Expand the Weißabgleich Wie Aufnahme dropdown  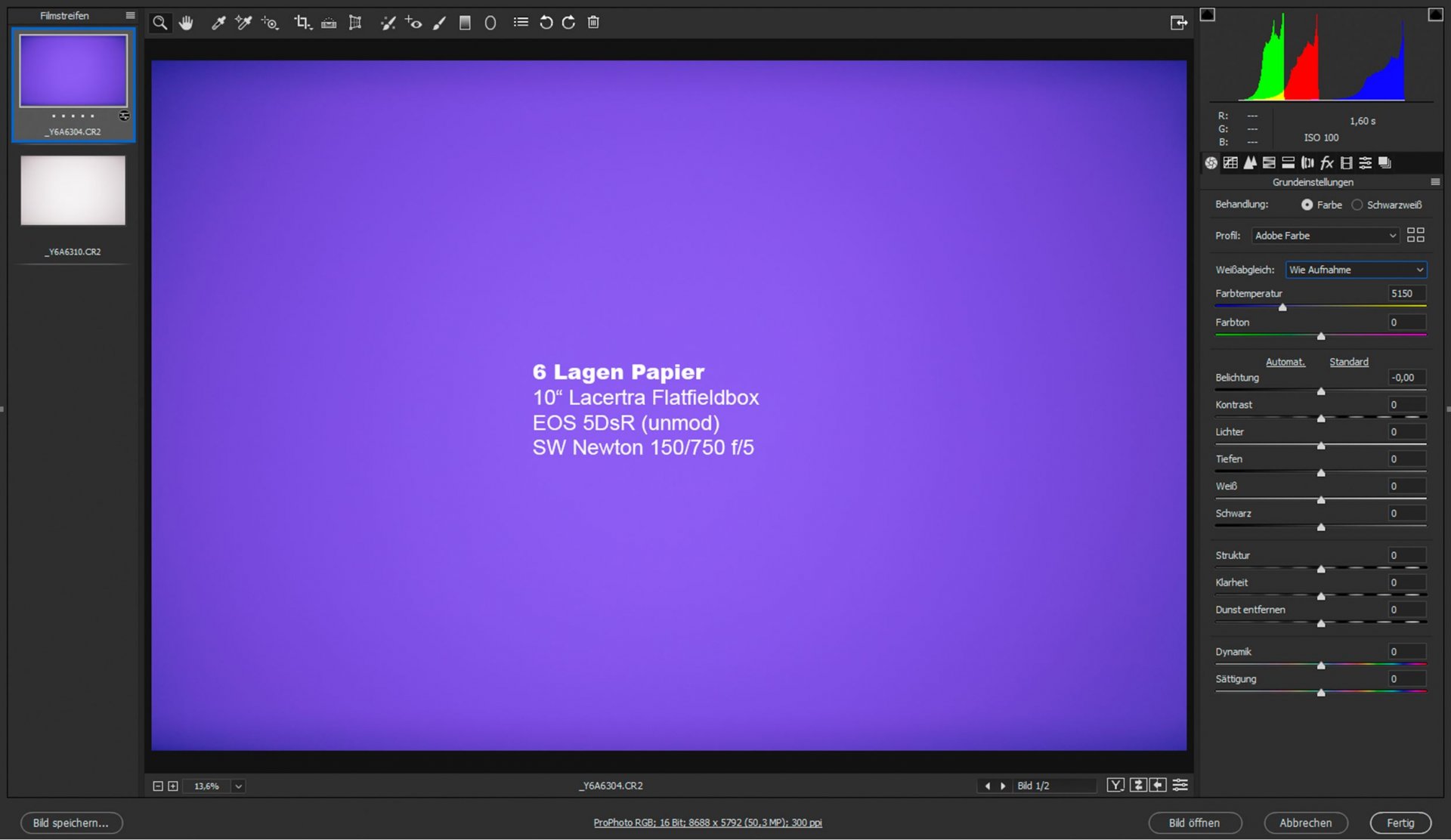[1356, 270]
